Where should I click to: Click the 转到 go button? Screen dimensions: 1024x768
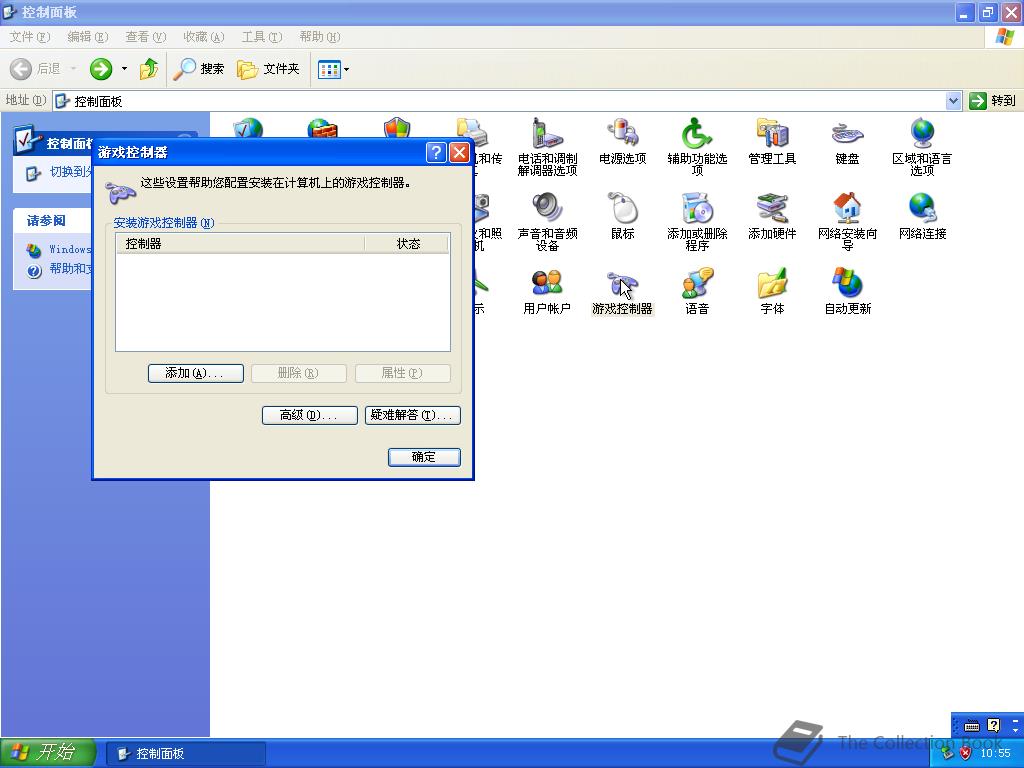coord(993,101)
